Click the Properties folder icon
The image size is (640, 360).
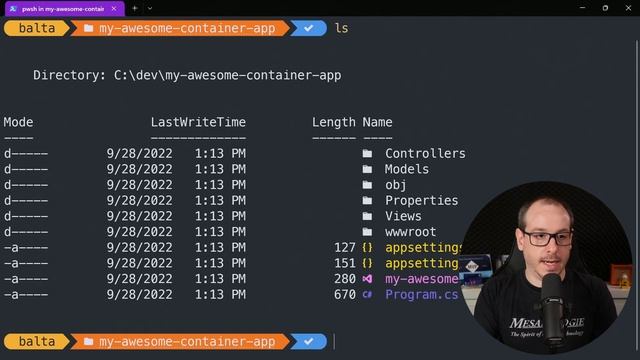pos(367,200)
